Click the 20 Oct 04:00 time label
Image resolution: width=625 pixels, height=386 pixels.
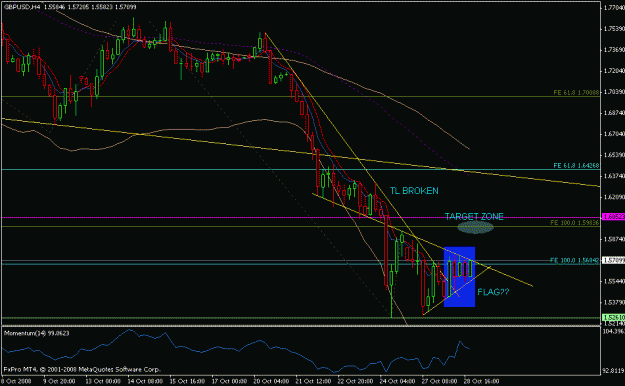271,381
